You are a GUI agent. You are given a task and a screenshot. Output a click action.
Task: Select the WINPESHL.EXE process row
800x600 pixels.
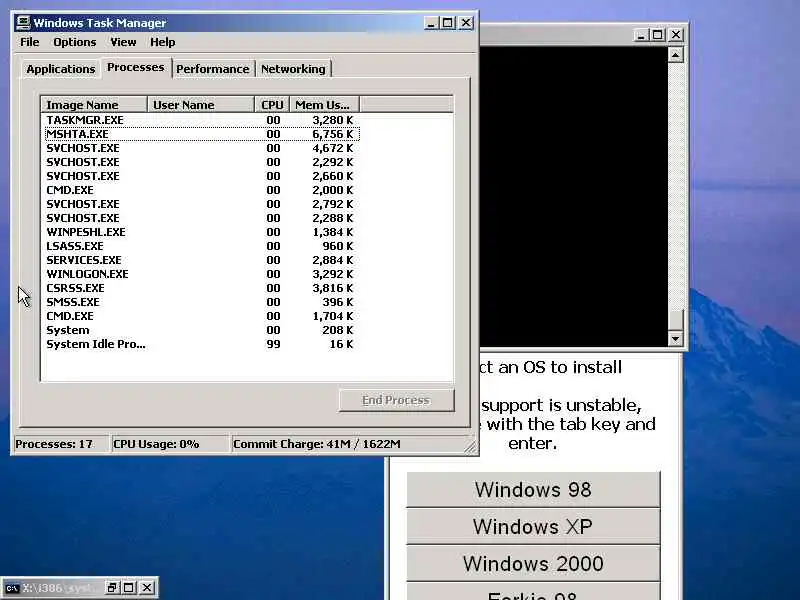(x=202, y=232)
